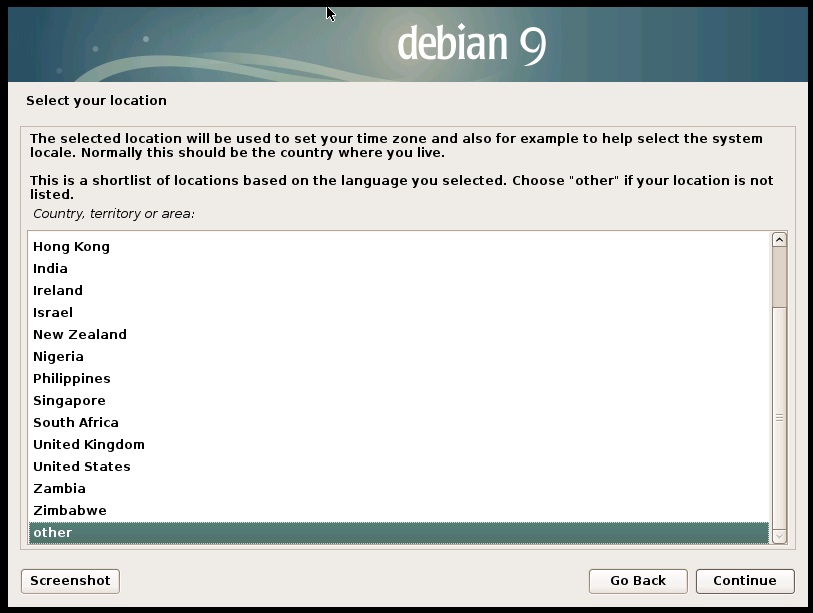This screenshot has width=813, height=613.
Task: Select New Zealand as location
Action: 80,334
